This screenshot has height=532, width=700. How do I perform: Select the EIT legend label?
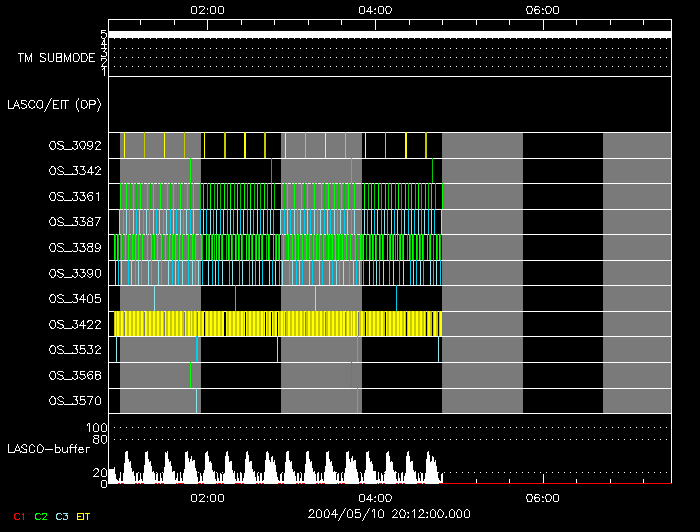point(83,516)
